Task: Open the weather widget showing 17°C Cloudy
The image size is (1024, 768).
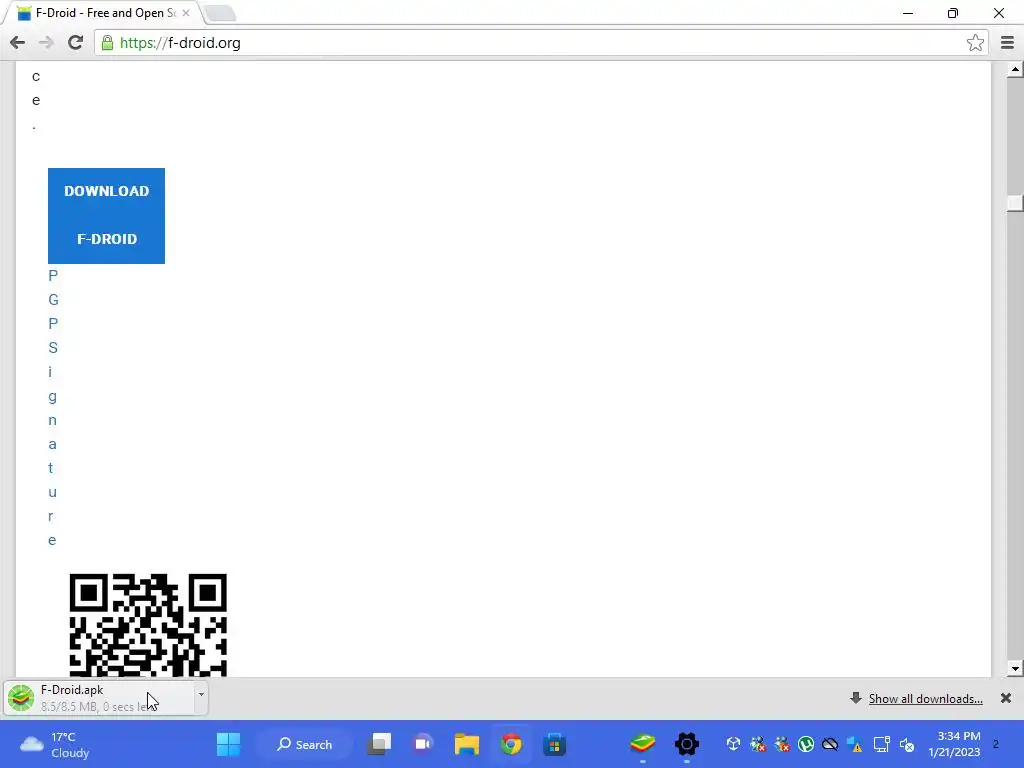Action: tap(55, 744)
